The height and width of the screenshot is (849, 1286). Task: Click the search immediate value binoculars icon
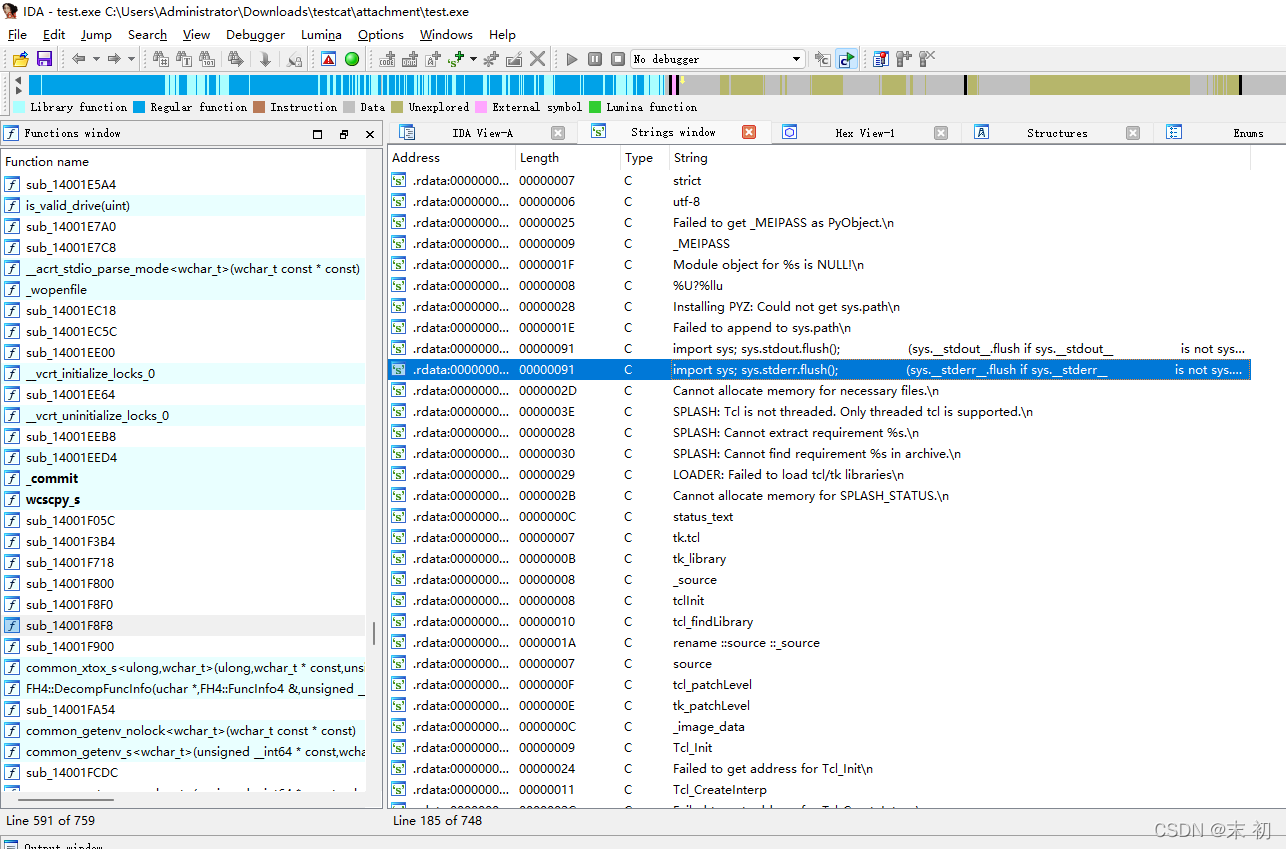(162, 59)
